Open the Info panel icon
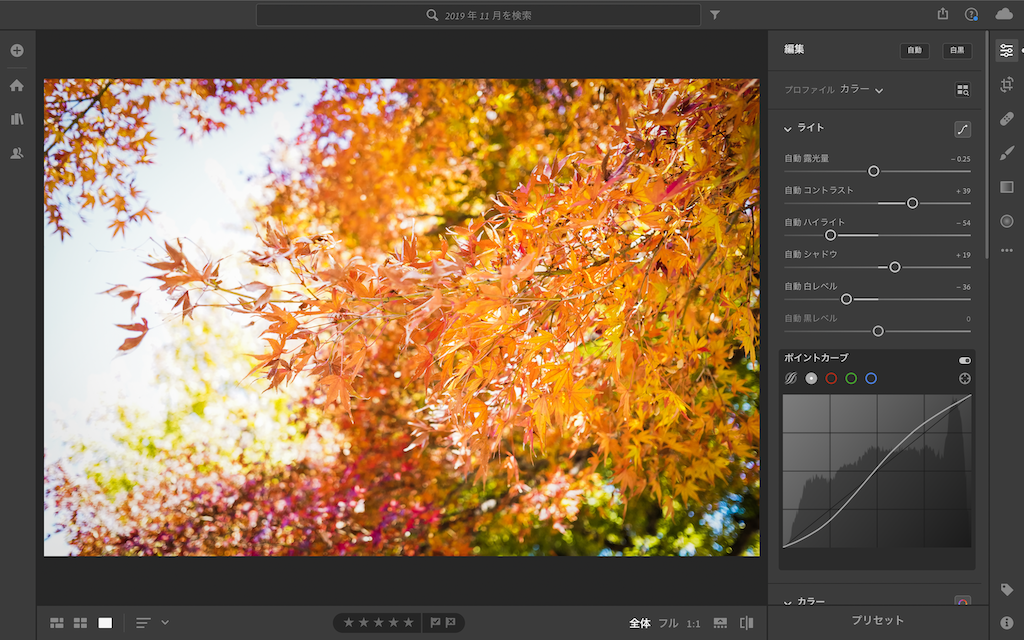The height and width of the screenshot is (640, 1024). click(1006, 623)
